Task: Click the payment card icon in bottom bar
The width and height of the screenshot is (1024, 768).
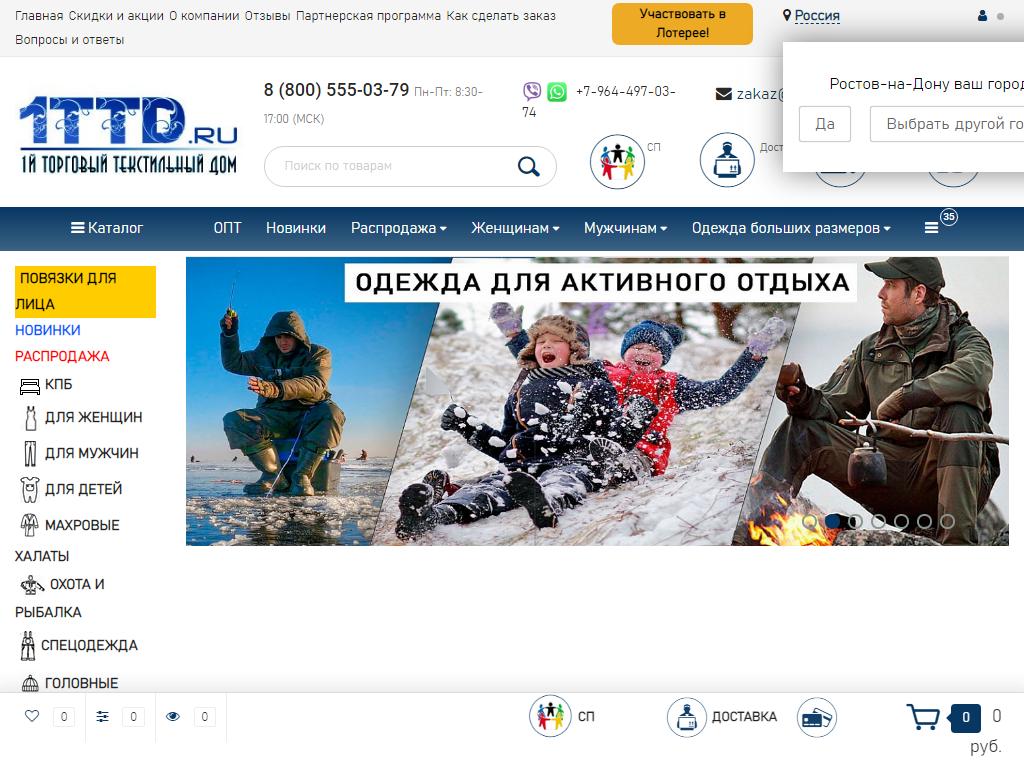Action: point(817,717)
